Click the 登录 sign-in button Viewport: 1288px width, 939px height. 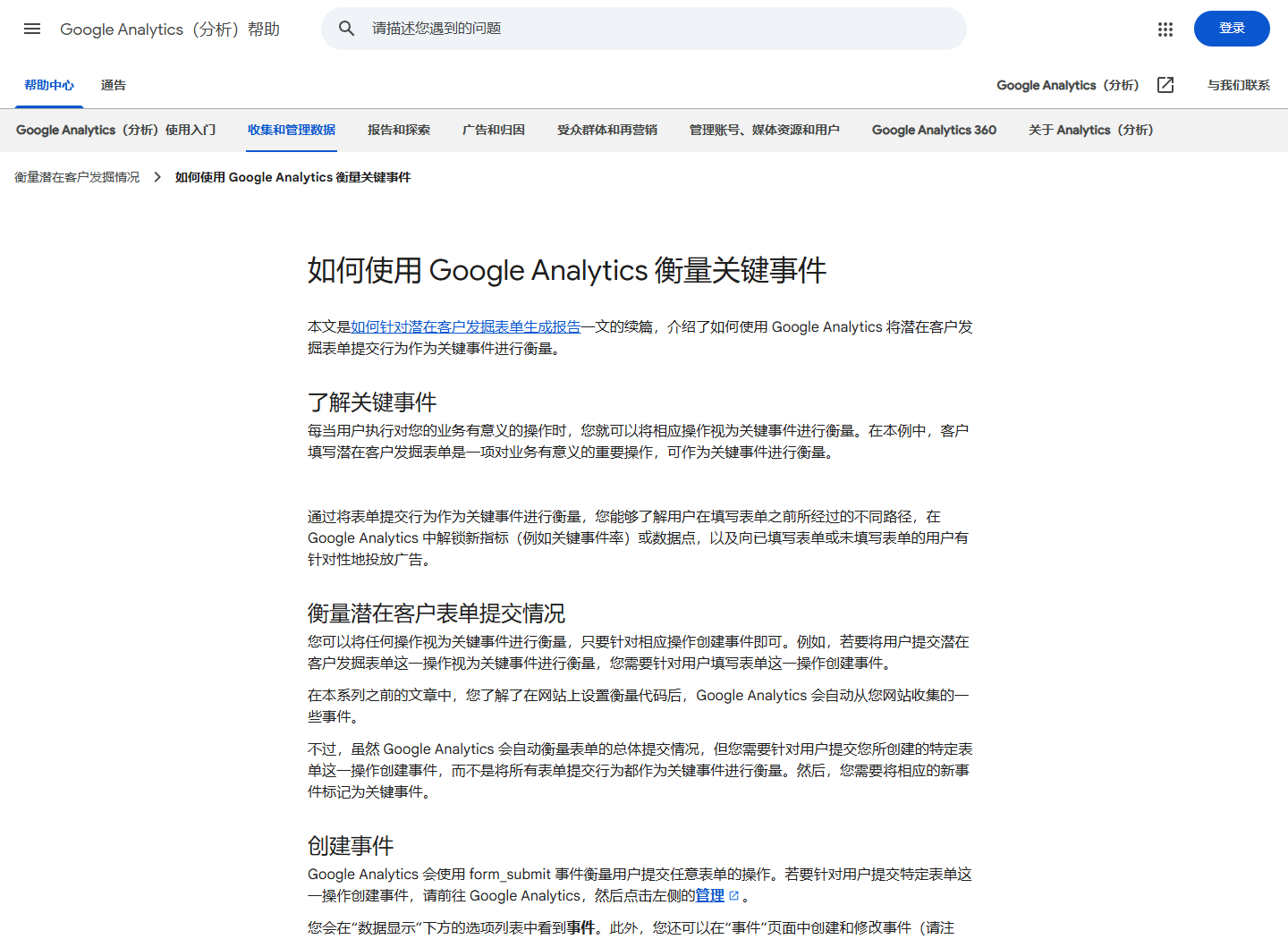pos(1232,29)
